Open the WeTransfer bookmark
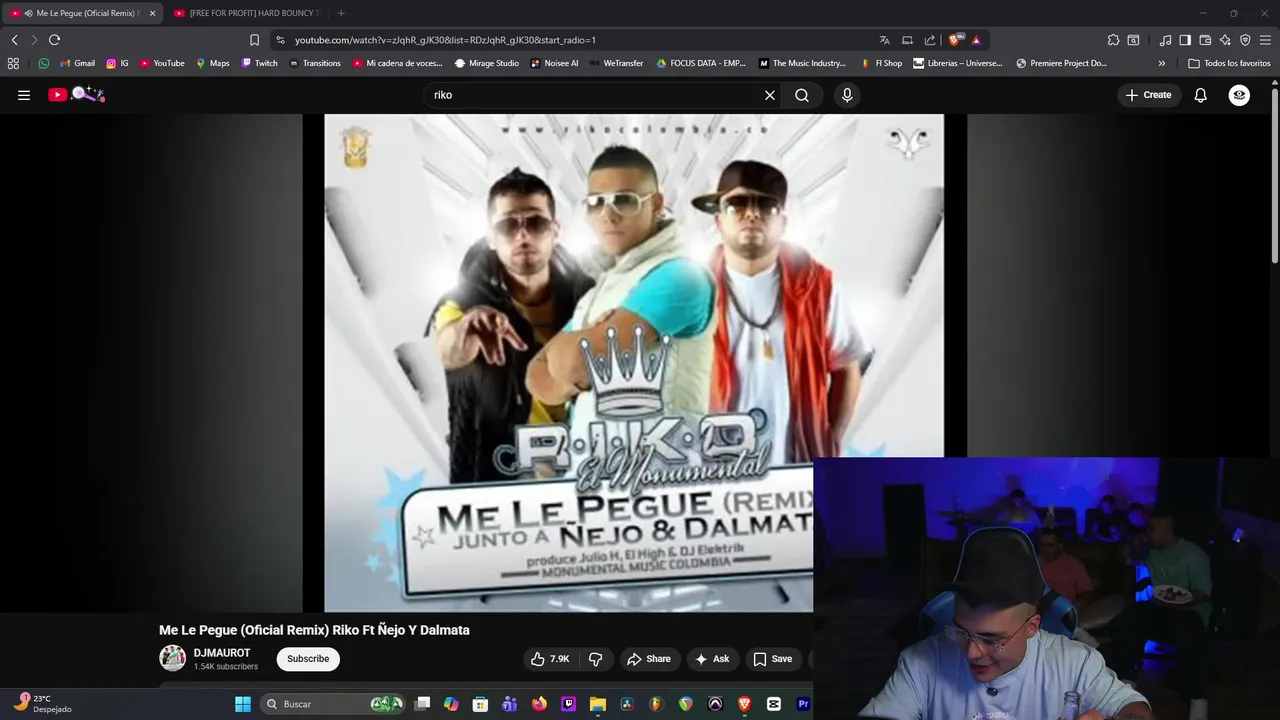 (615, 63)
